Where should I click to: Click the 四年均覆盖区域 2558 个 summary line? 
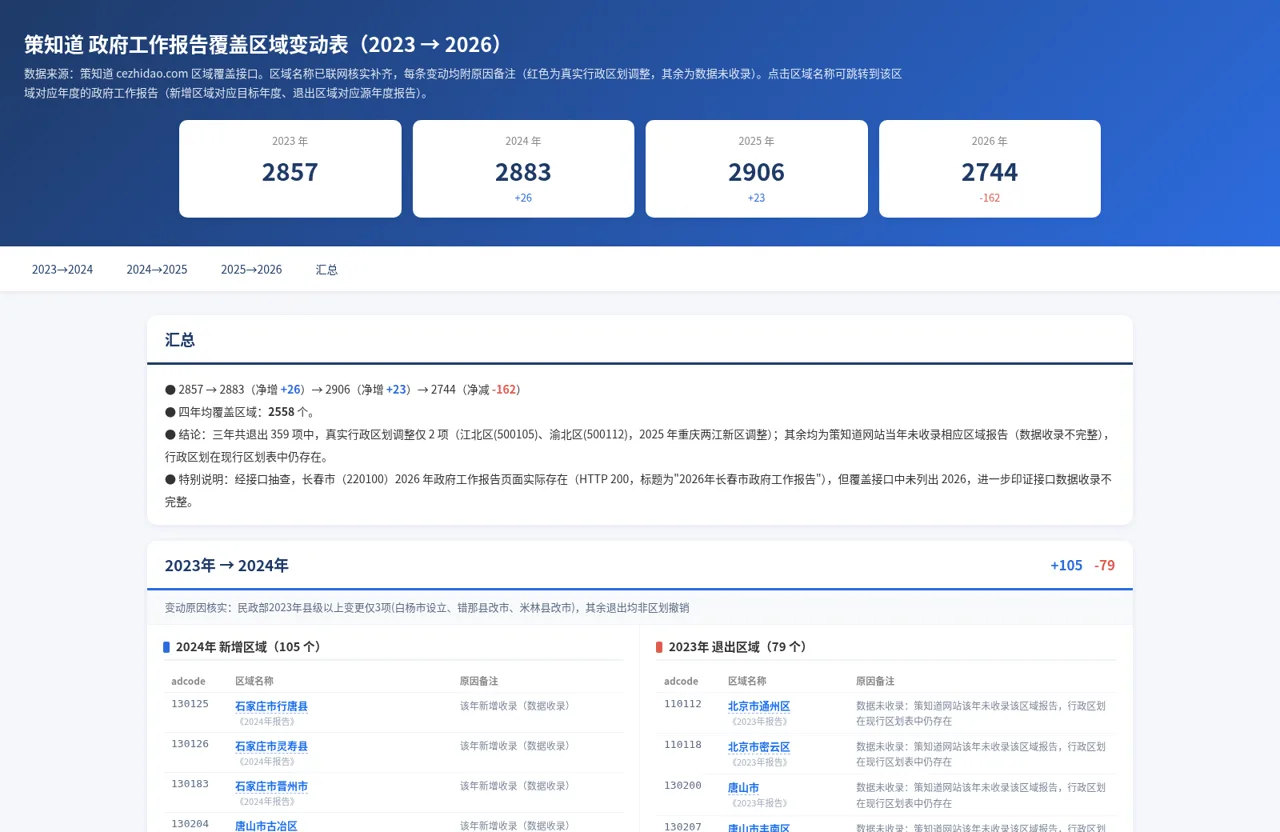[x=240, y=412]
